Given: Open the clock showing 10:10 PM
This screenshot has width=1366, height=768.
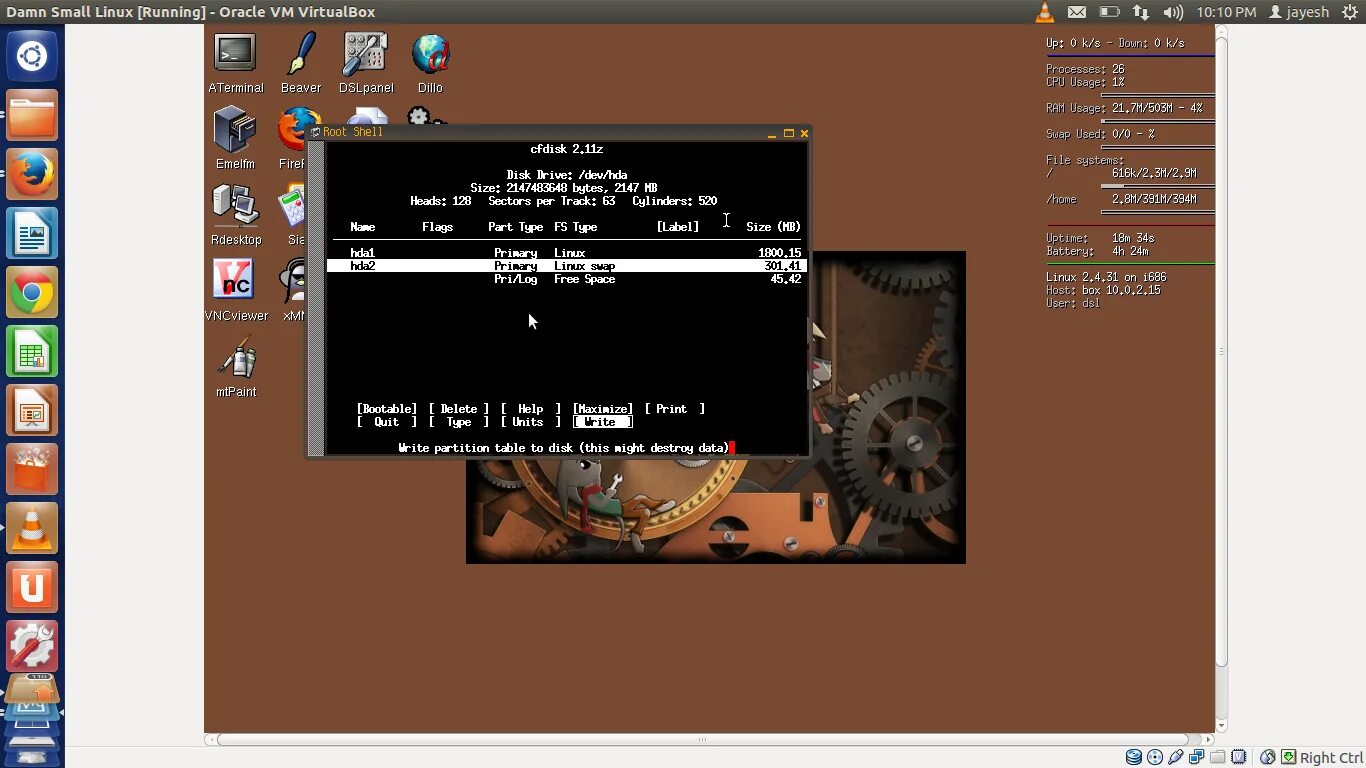Looking at the screenshot, I should [1226, 12].
